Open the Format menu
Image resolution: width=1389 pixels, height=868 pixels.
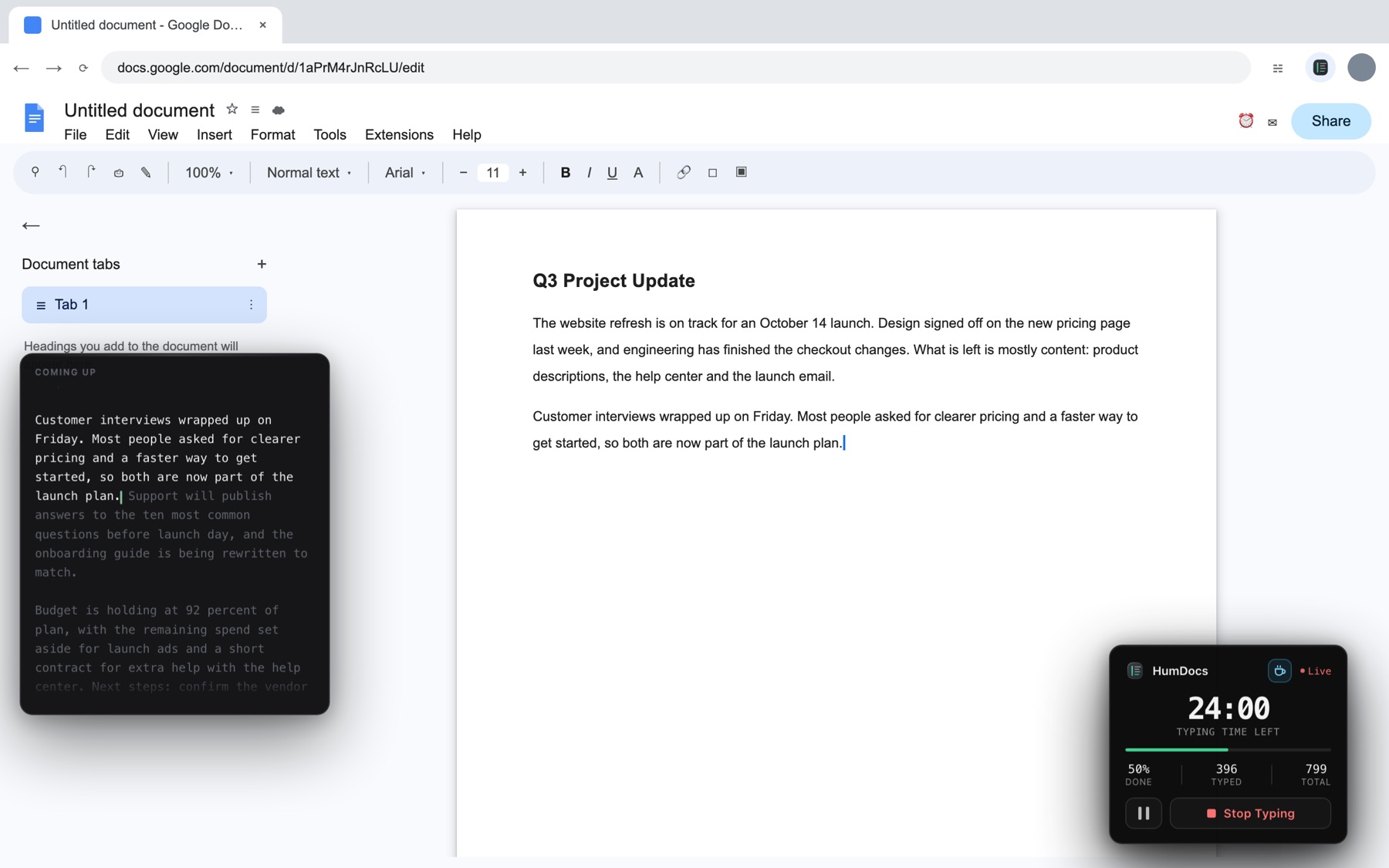272,134
